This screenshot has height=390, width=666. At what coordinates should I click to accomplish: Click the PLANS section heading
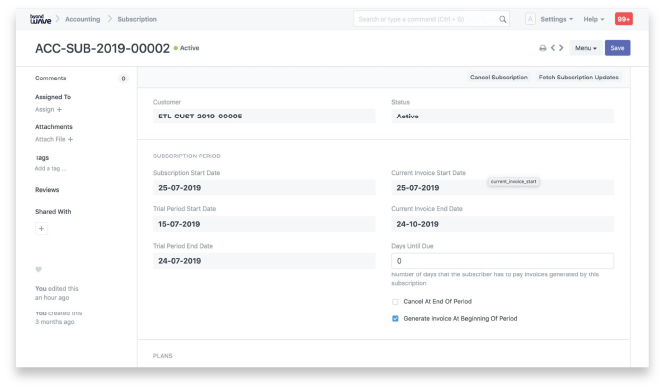pos(163,356)
